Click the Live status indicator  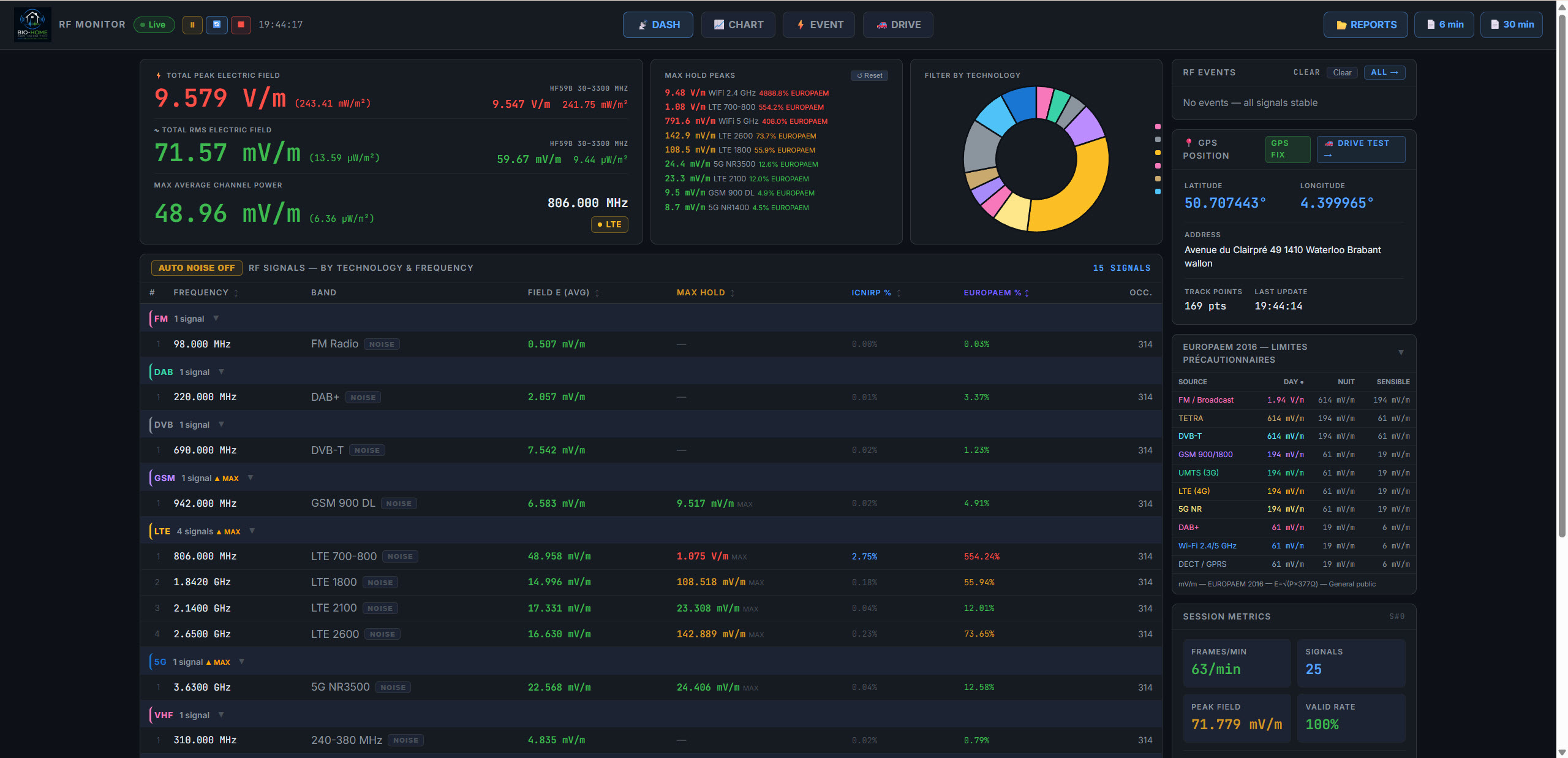coord(154,25)
